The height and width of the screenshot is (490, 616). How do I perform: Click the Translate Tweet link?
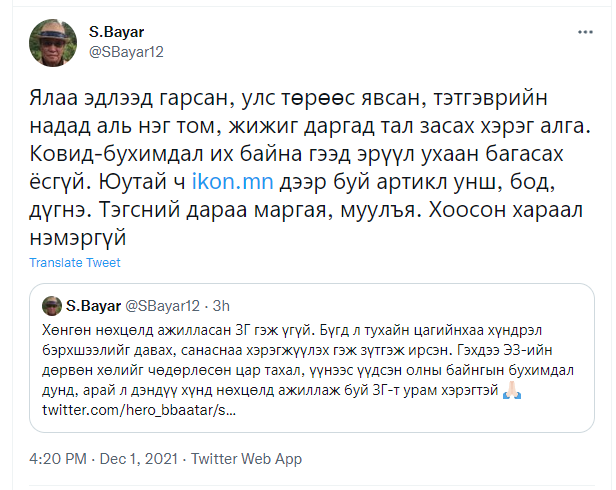pos(75,262)
